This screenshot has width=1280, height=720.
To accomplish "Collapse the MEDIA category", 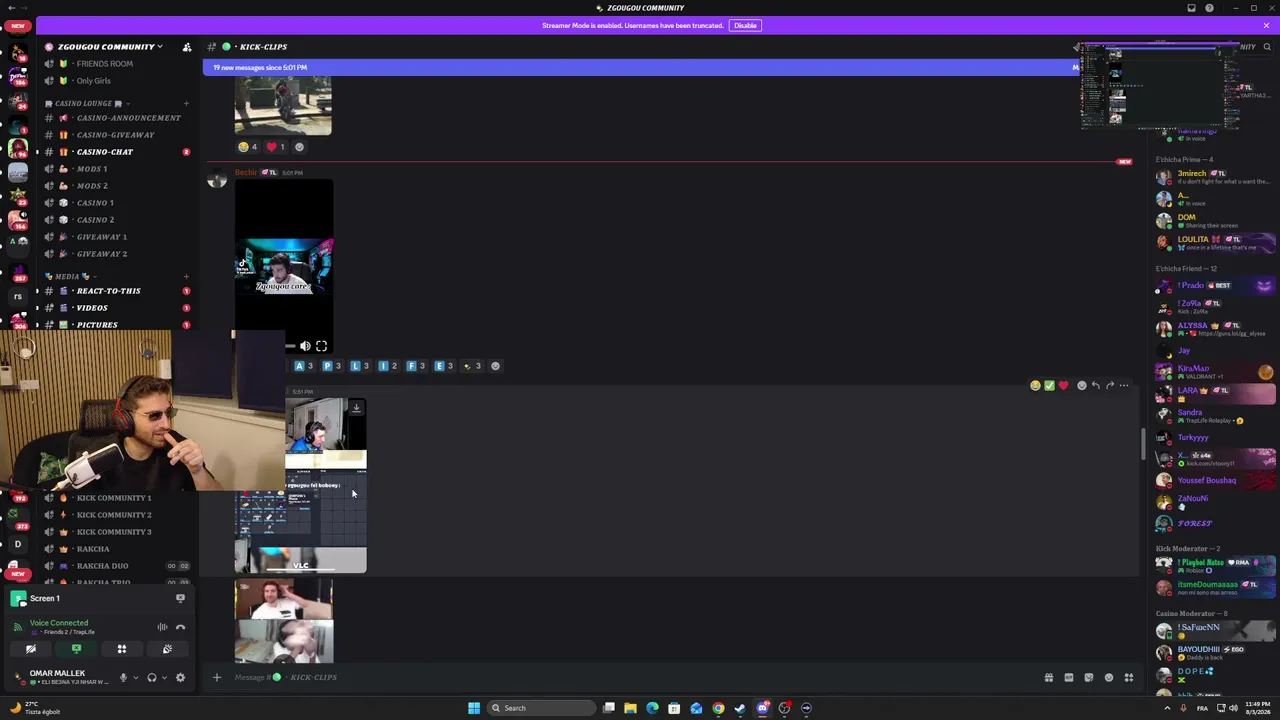I will 72,276.
